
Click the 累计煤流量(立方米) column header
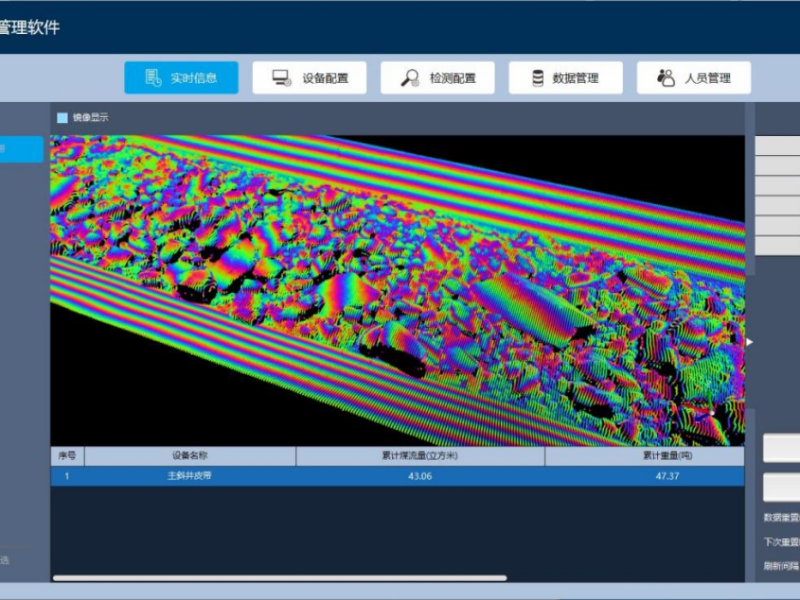click(x=419, y=456)
